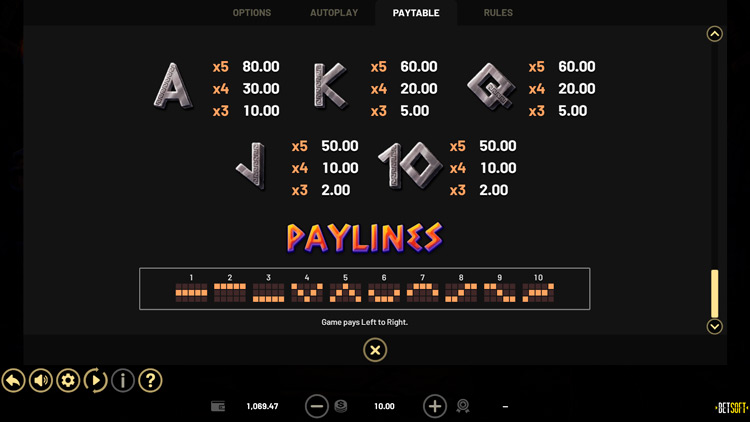Decrease bet with minus button

click(x=317, y=406)
